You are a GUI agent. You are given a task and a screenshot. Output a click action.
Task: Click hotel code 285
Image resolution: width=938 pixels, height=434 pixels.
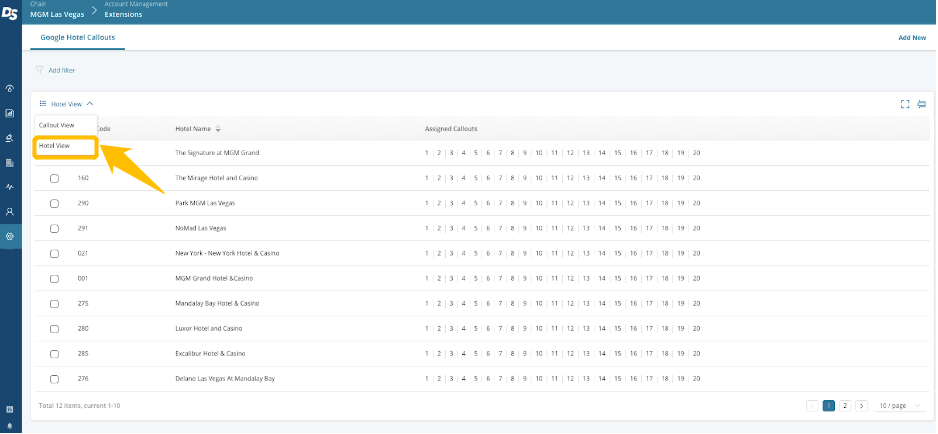tap(83, 354)
